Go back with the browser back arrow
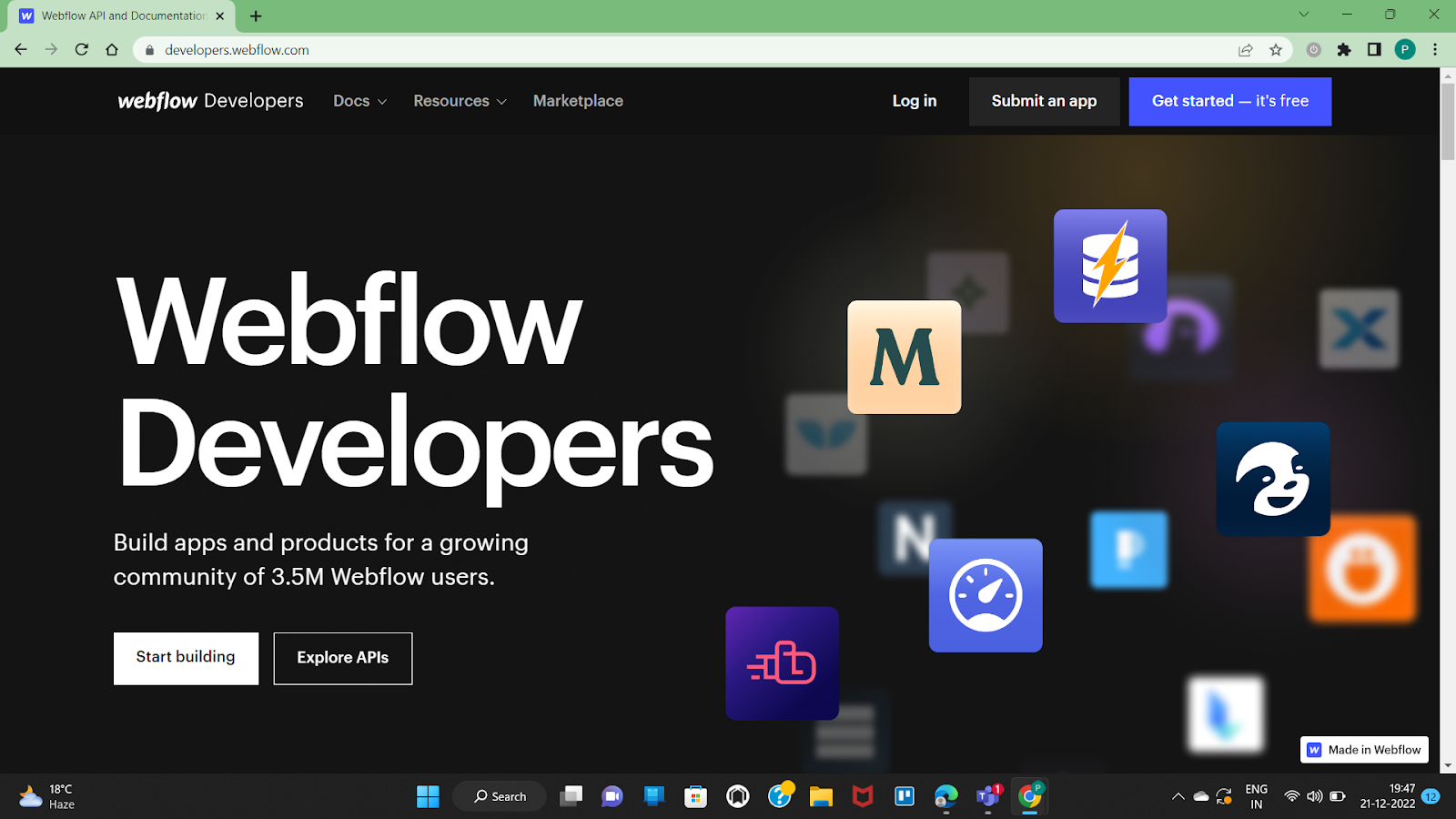Screen dimensions: 1456x819 21,49
